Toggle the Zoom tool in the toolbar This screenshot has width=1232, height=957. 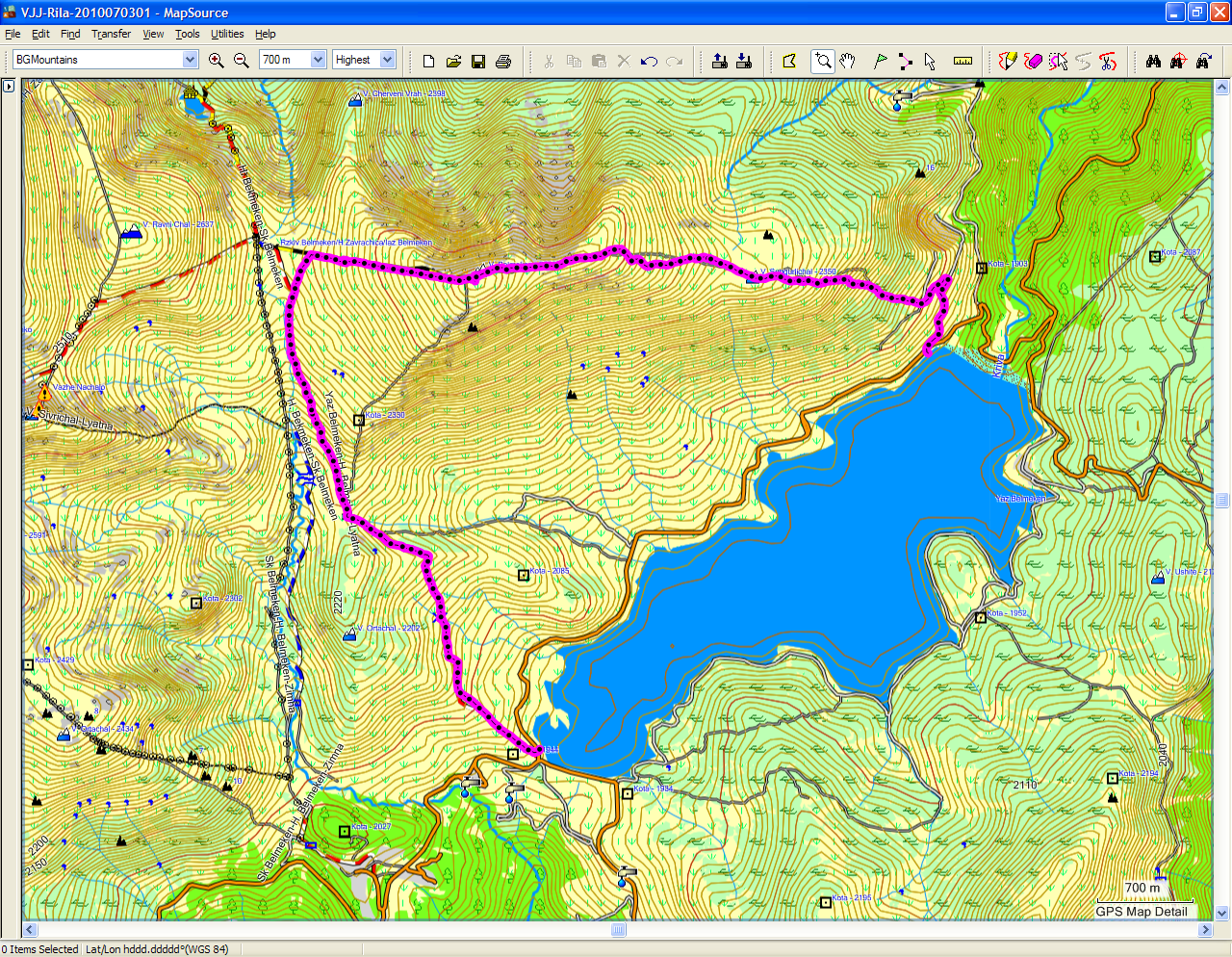pos(822,61)
